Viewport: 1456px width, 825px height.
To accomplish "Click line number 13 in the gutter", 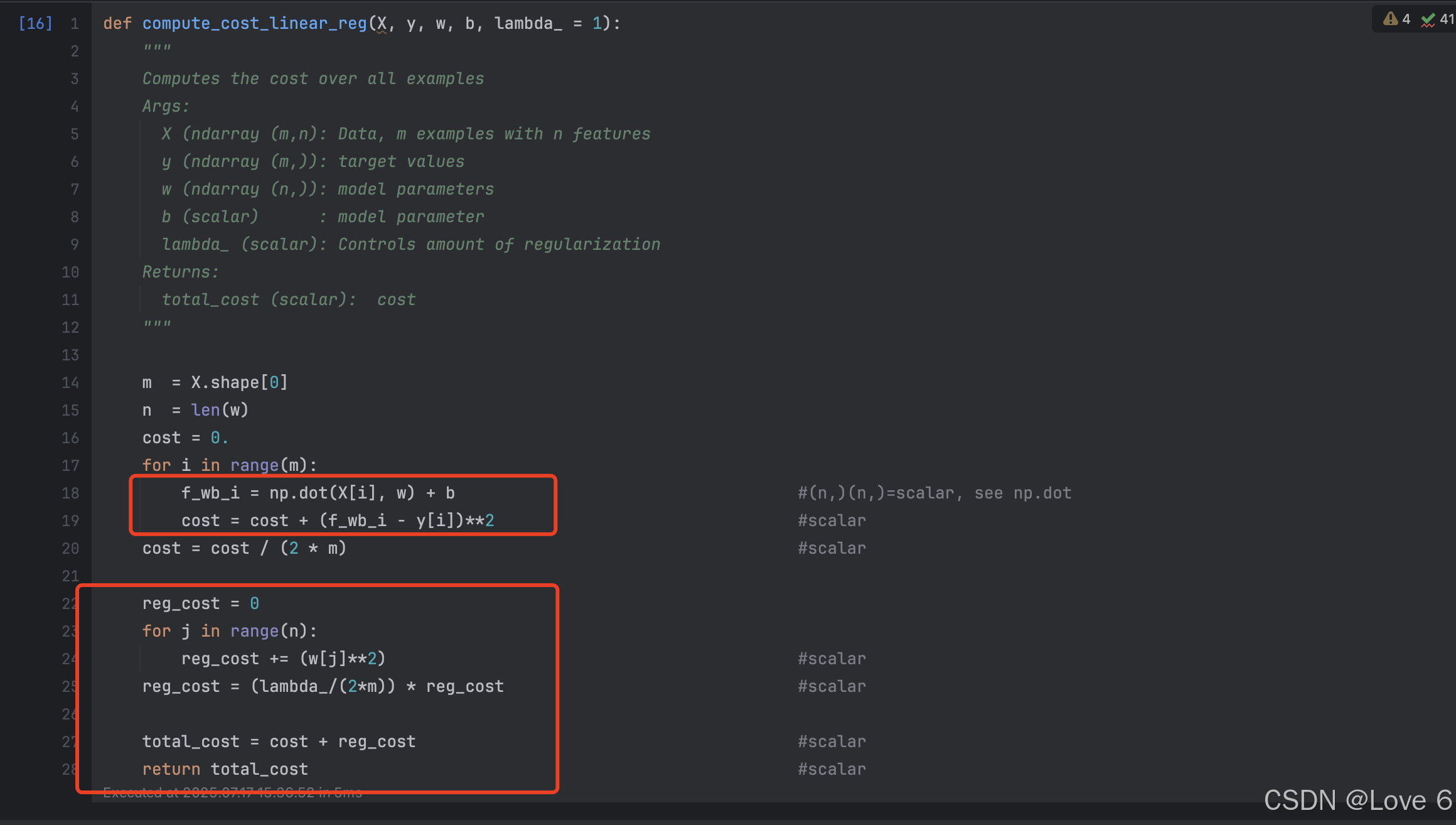I will [70, 355].
